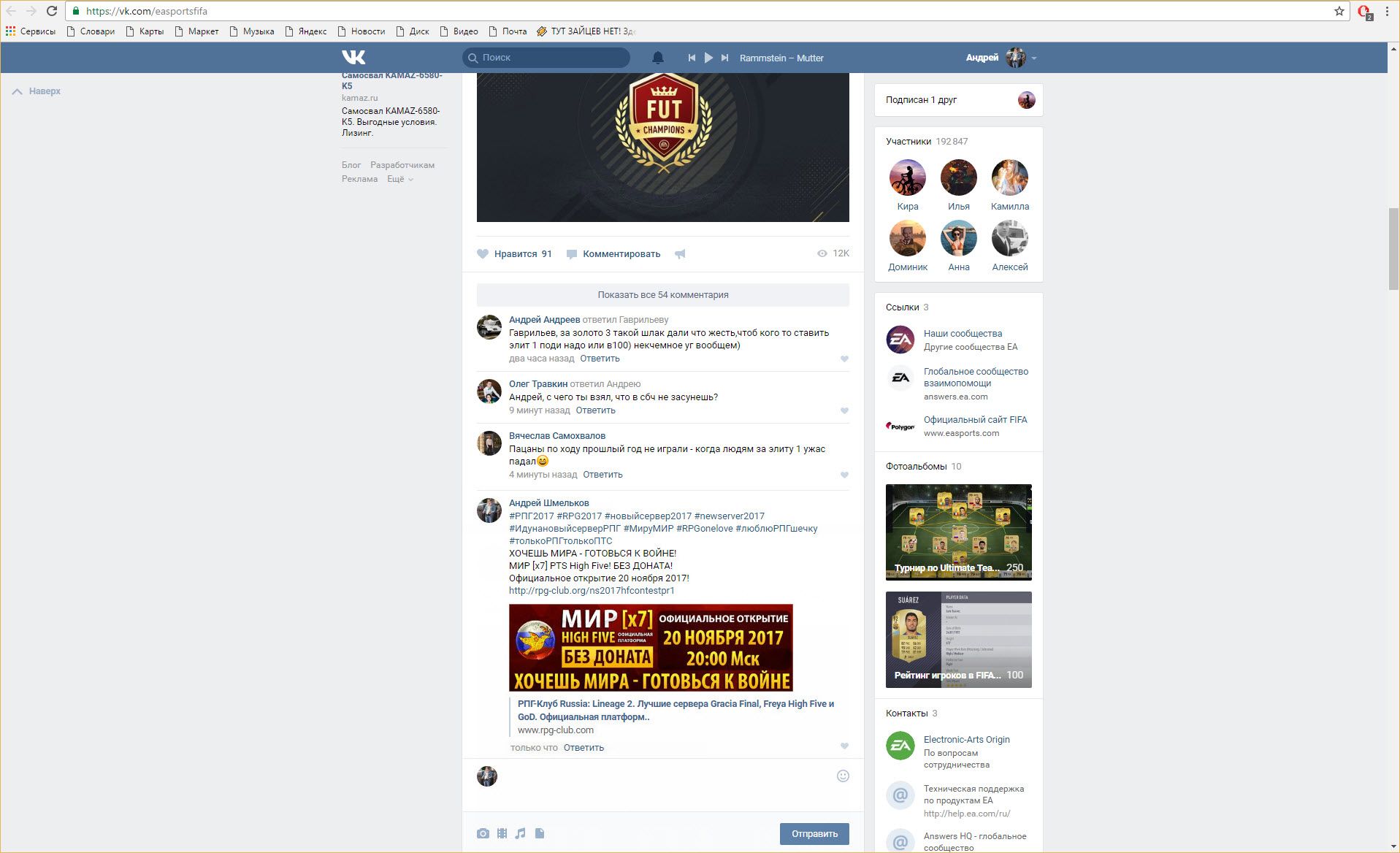The image size is (1400, 853).
Task: Attach a photo with camera icon
Action: (x=483, y=833)
